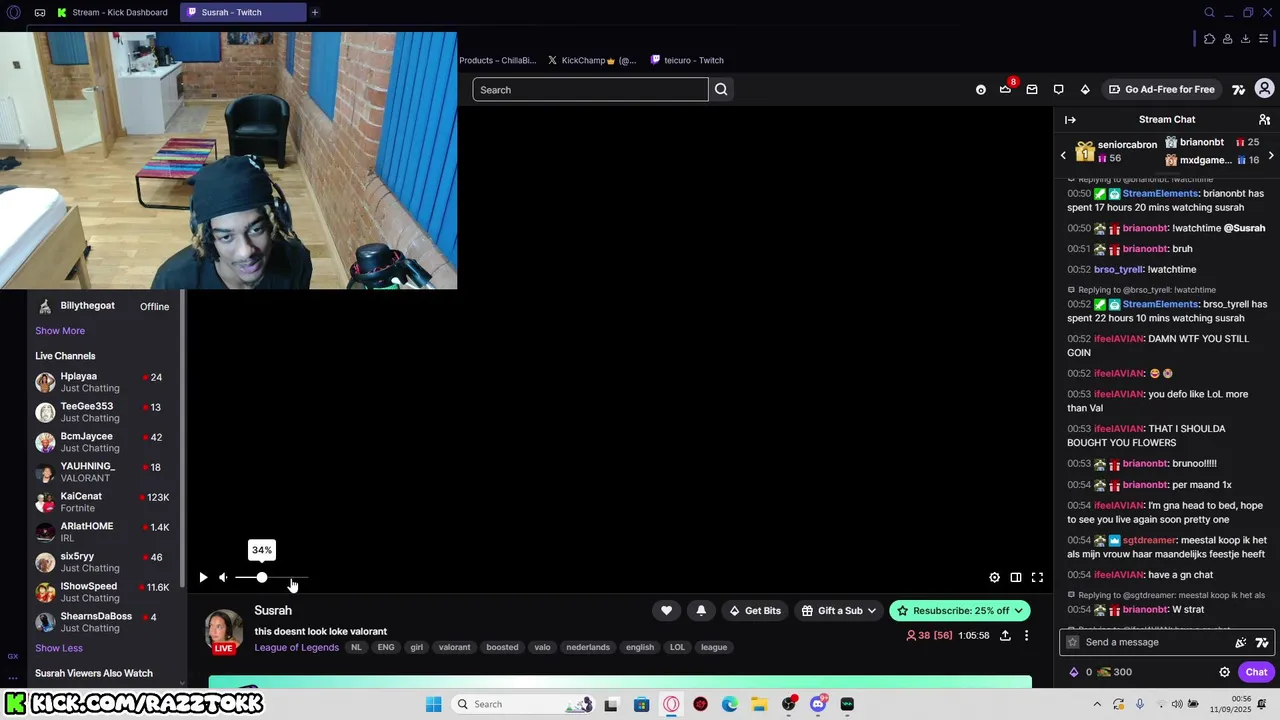Open the 7TV icon in Twitch header

point(1239,89)
